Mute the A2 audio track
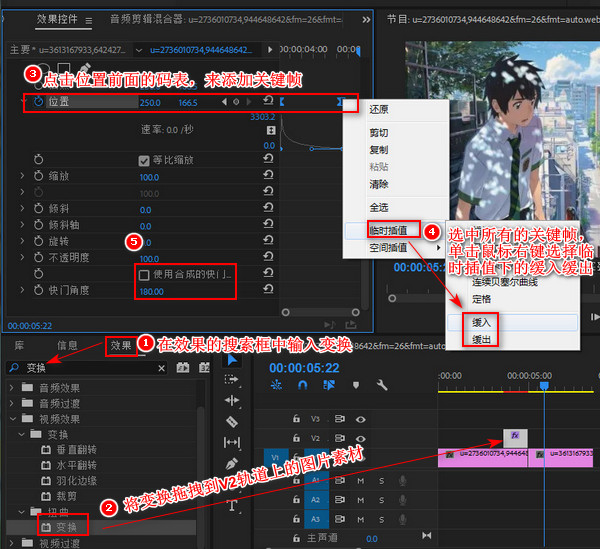The height and width of the screenshot is (549, 600). [360, 500]
